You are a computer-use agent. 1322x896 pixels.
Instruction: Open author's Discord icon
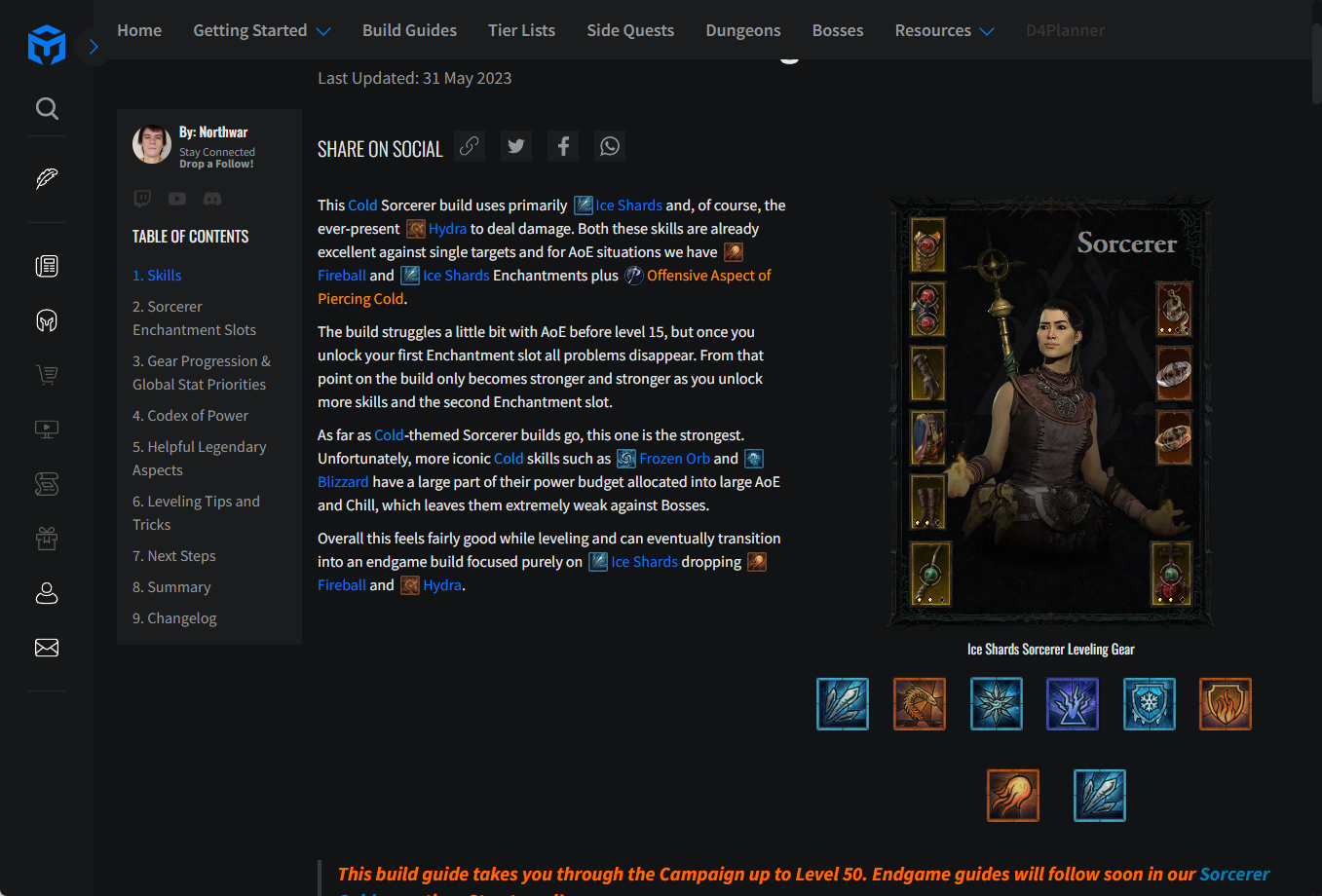[212, 199]
